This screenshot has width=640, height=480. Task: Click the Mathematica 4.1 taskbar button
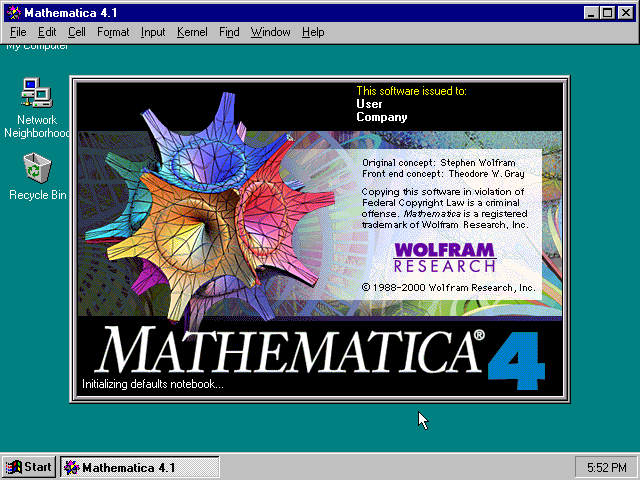tap(140, 467)
